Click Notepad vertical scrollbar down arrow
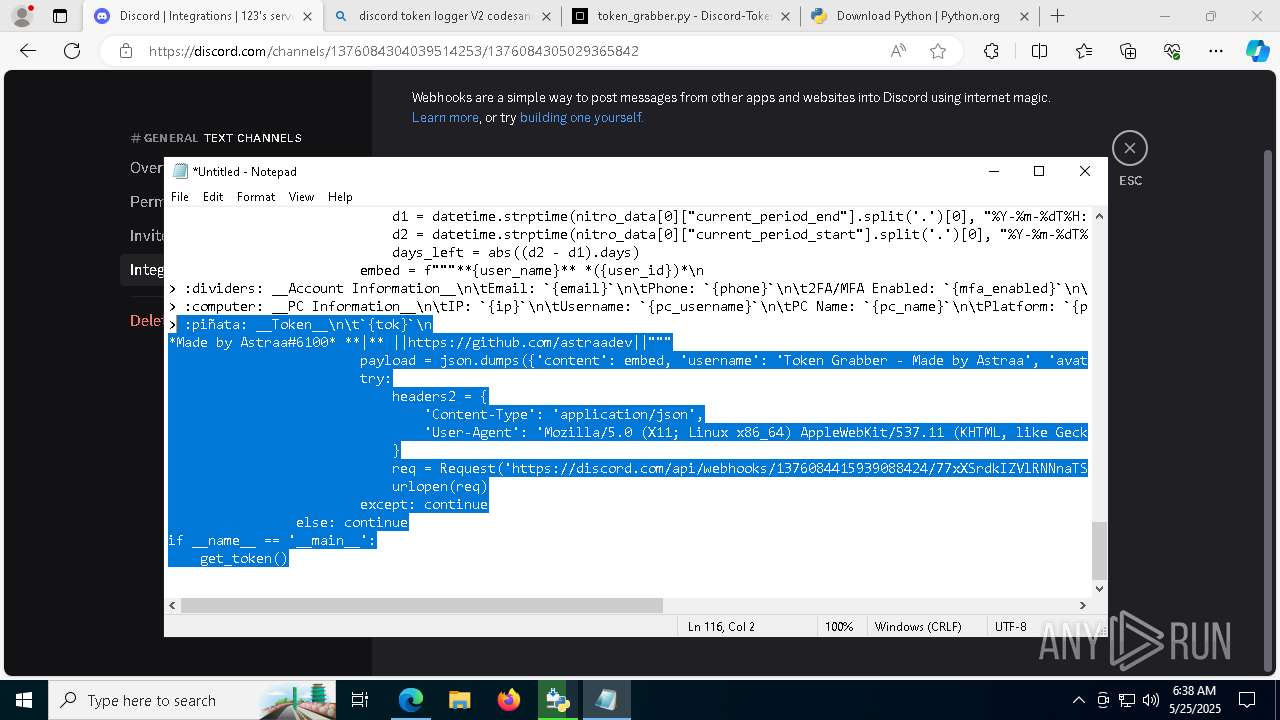The height and width of the screenshot is (720, 1280). 1099,588
